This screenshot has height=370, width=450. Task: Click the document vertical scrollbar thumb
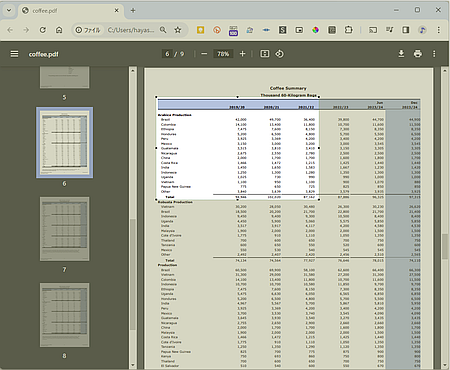click(445, 246)
